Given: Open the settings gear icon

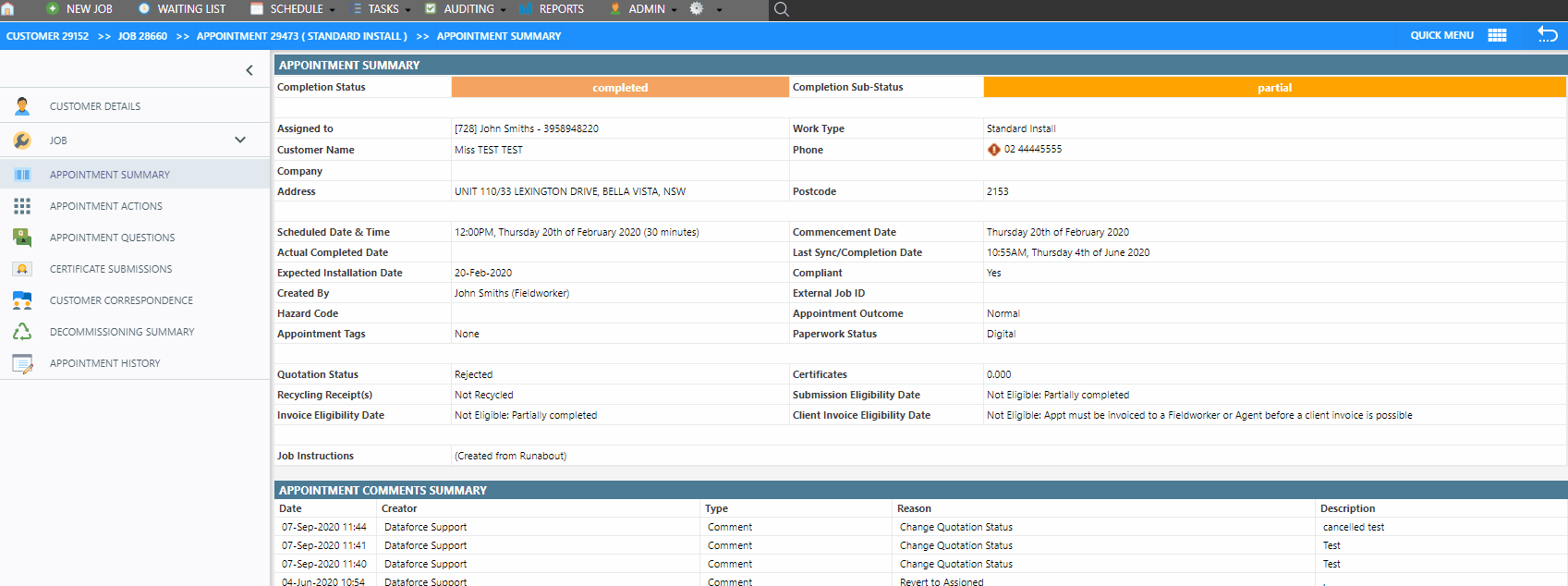Looking at the screenshot, I should coord(697,8).
